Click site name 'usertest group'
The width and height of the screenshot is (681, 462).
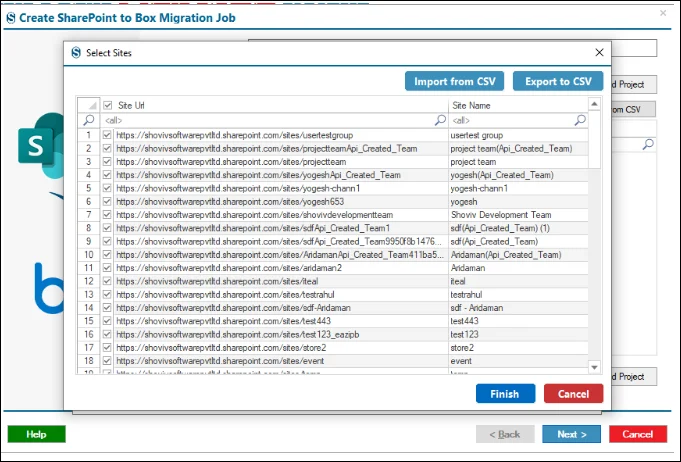(476, 135)
